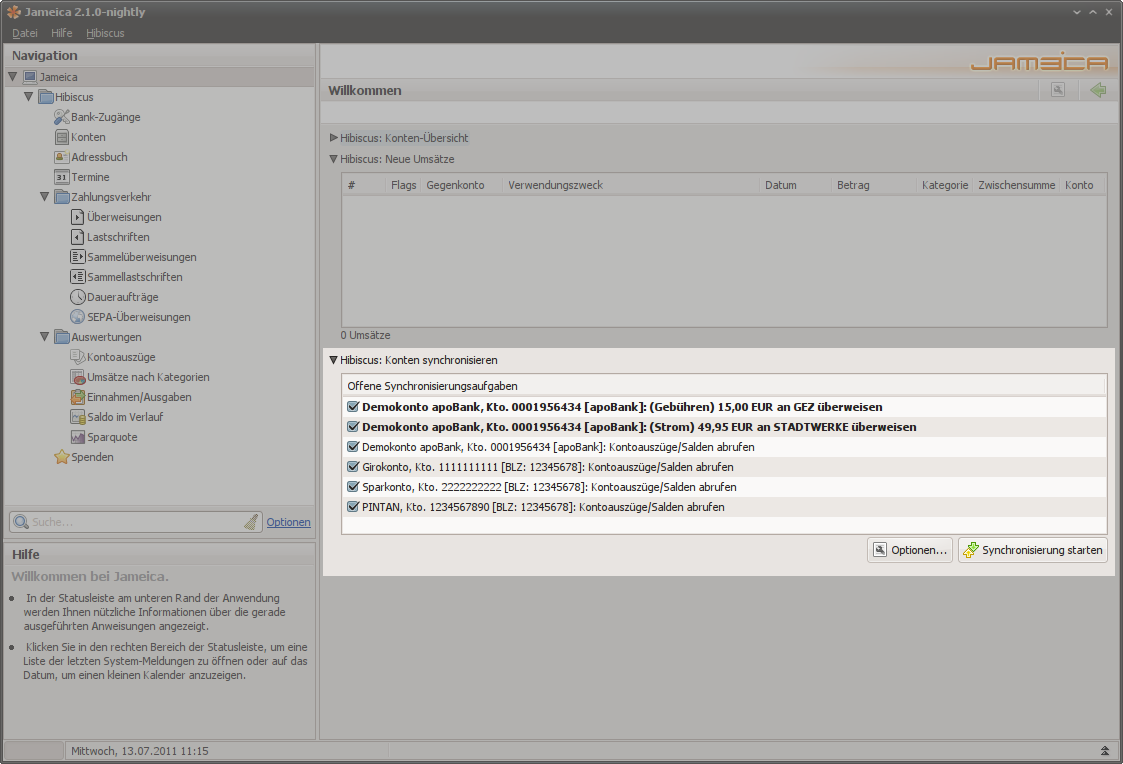Start sync with Synchronisierung starten

click(1033, 550)
